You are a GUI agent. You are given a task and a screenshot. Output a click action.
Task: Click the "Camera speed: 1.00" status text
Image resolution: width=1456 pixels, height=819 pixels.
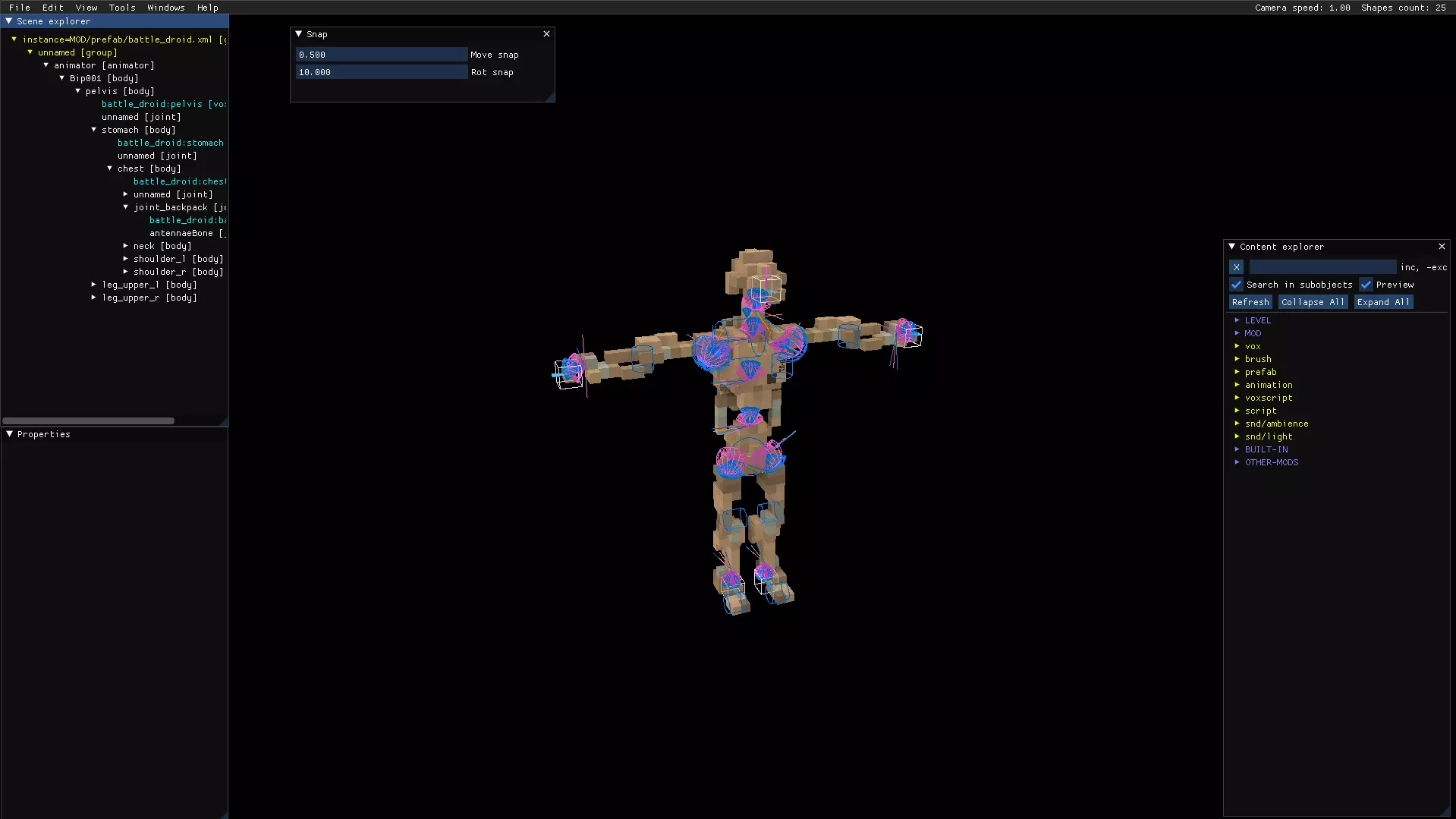[x=1302, y=8]
